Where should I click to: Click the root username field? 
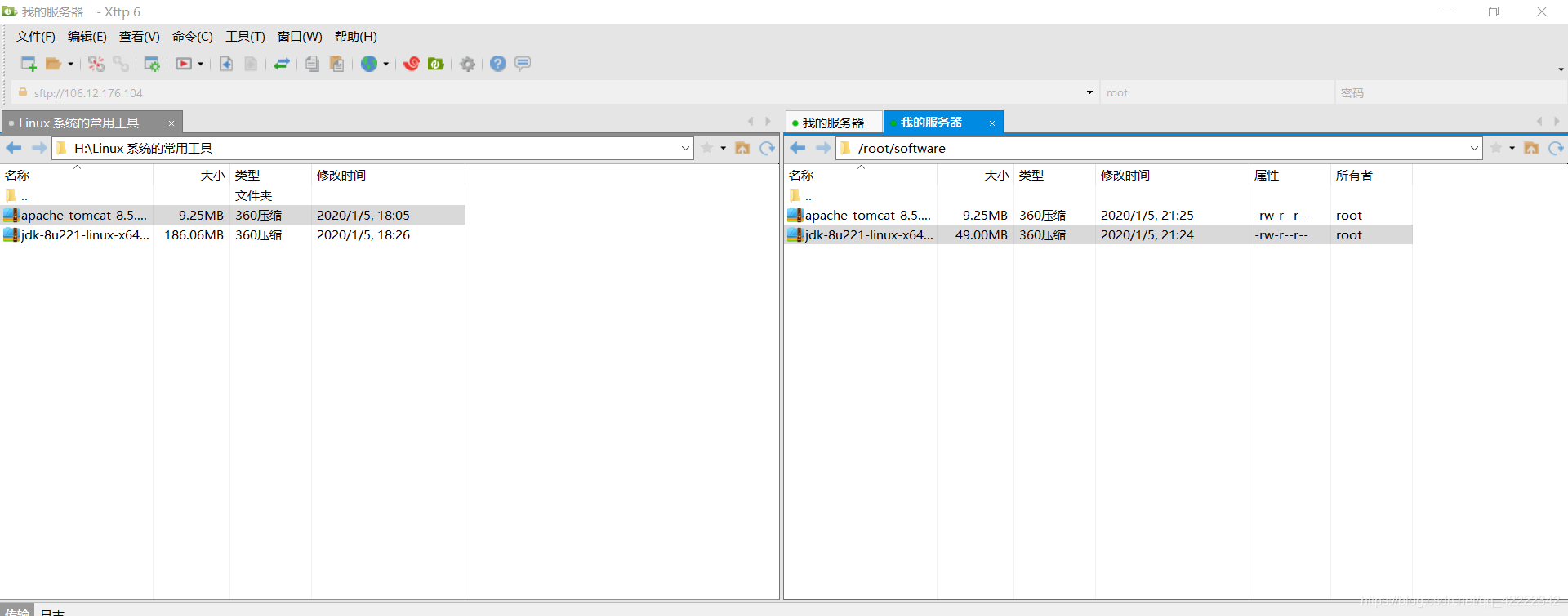click(x=1217, y=93)
